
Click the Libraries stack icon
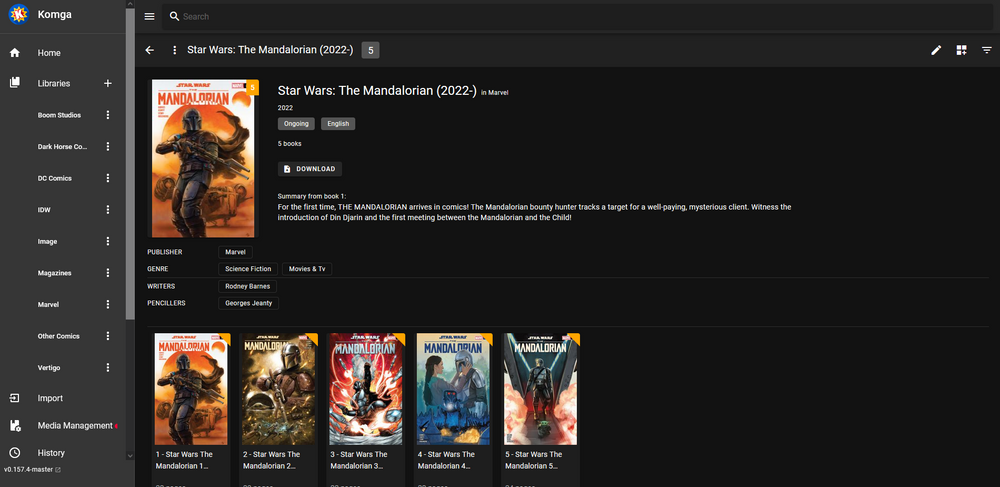[x=15, y=83]
